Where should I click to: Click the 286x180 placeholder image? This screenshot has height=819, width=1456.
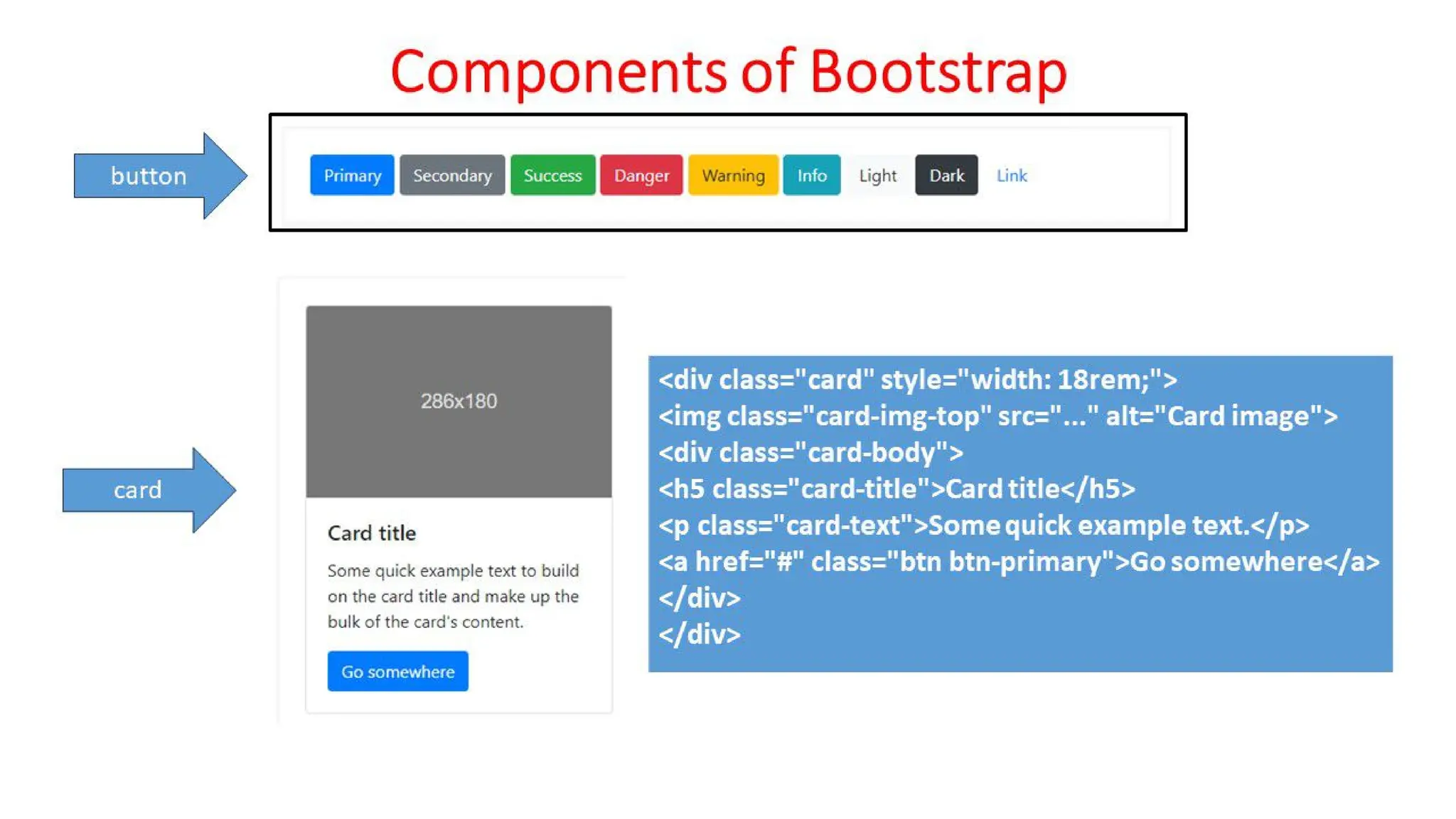click(459, 401)
